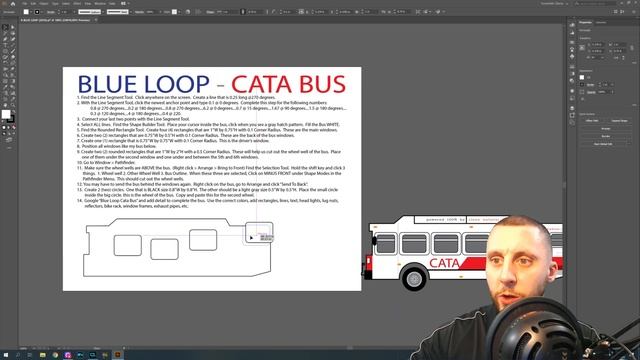The width and height of the screenshot is (640, 360).
Task: Click the Start Global Edit button
Action: 603,144
